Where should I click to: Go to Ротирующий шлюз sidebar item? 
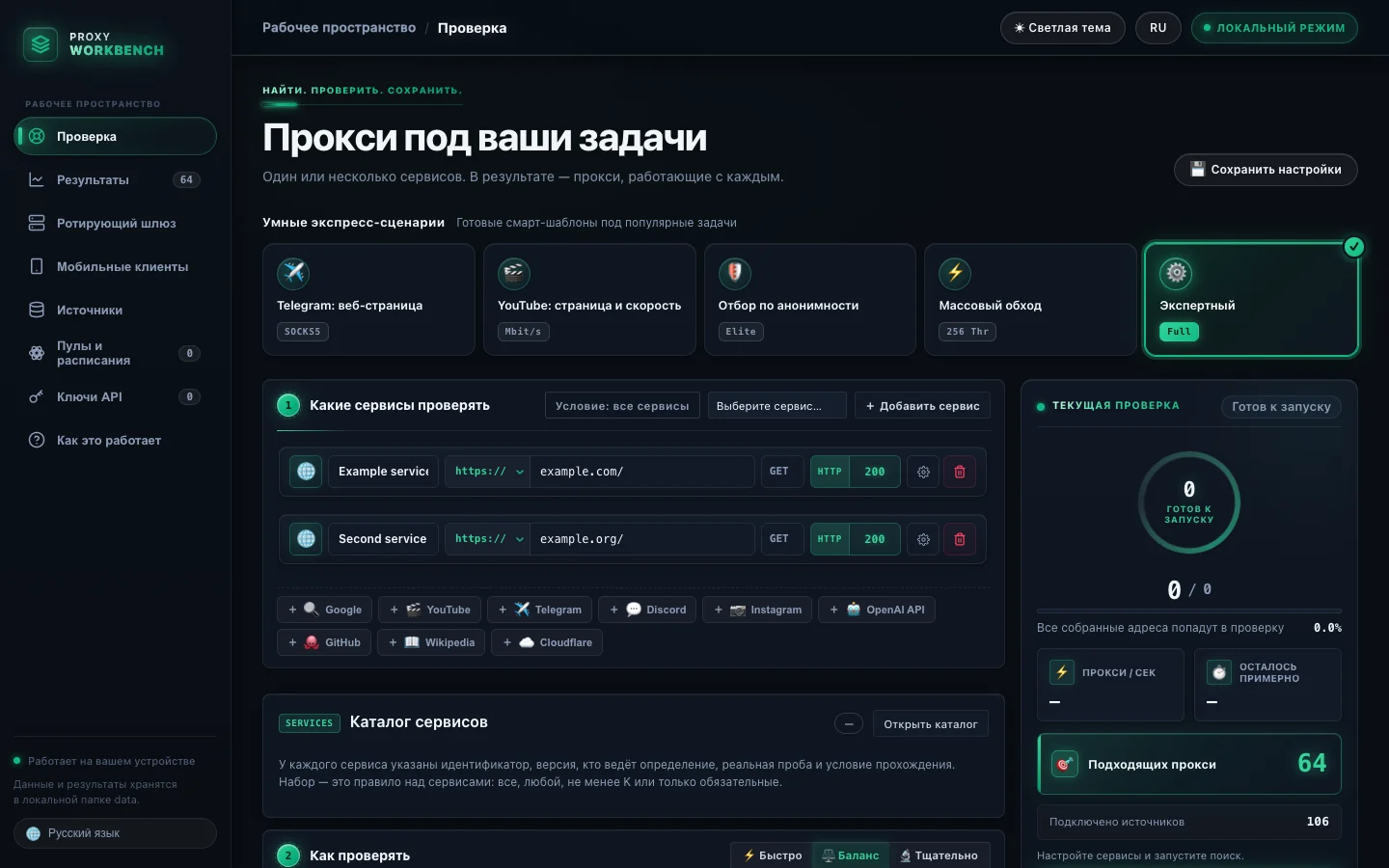[115, 223]
